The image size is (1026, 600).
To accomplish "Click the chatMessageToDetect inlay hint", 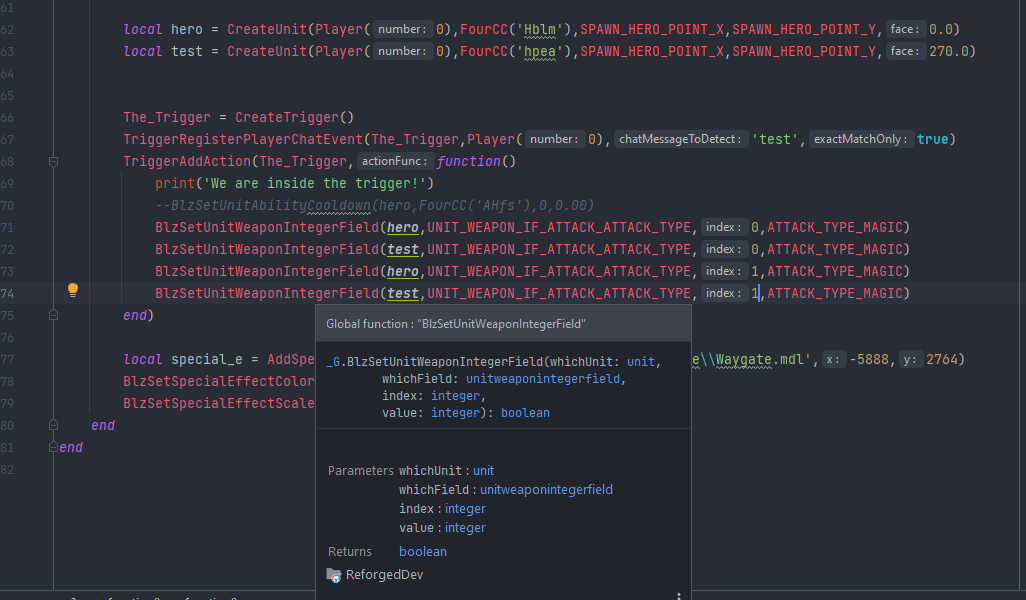I will (680, 139).
